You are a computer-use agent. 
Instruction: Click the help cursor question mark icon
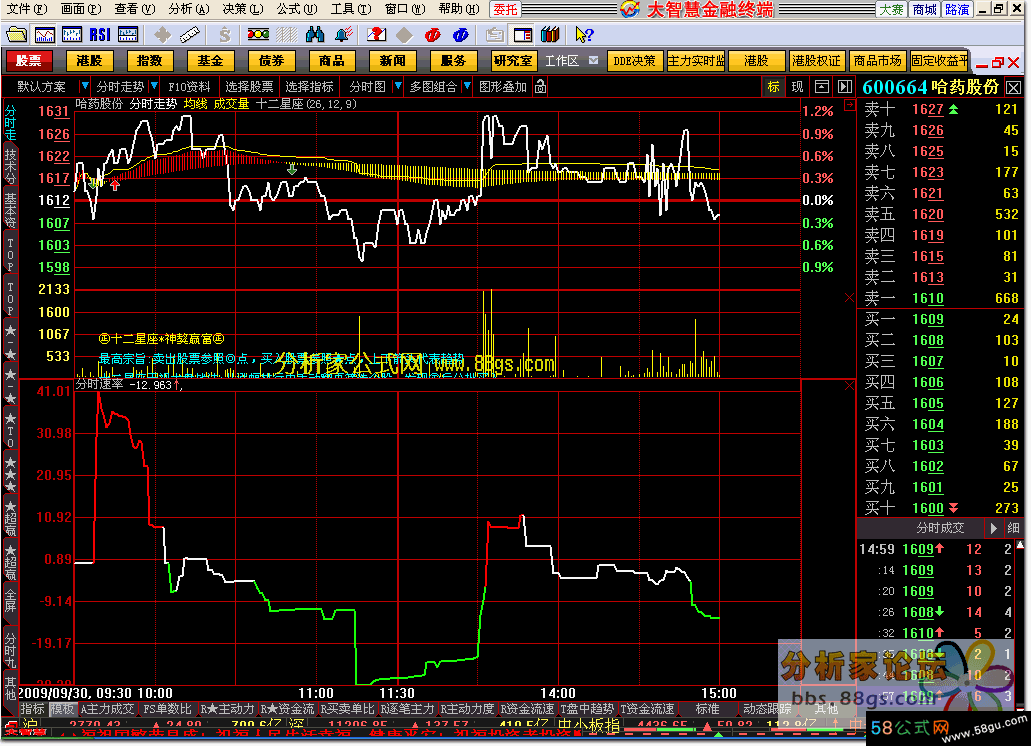click(585, 34)
